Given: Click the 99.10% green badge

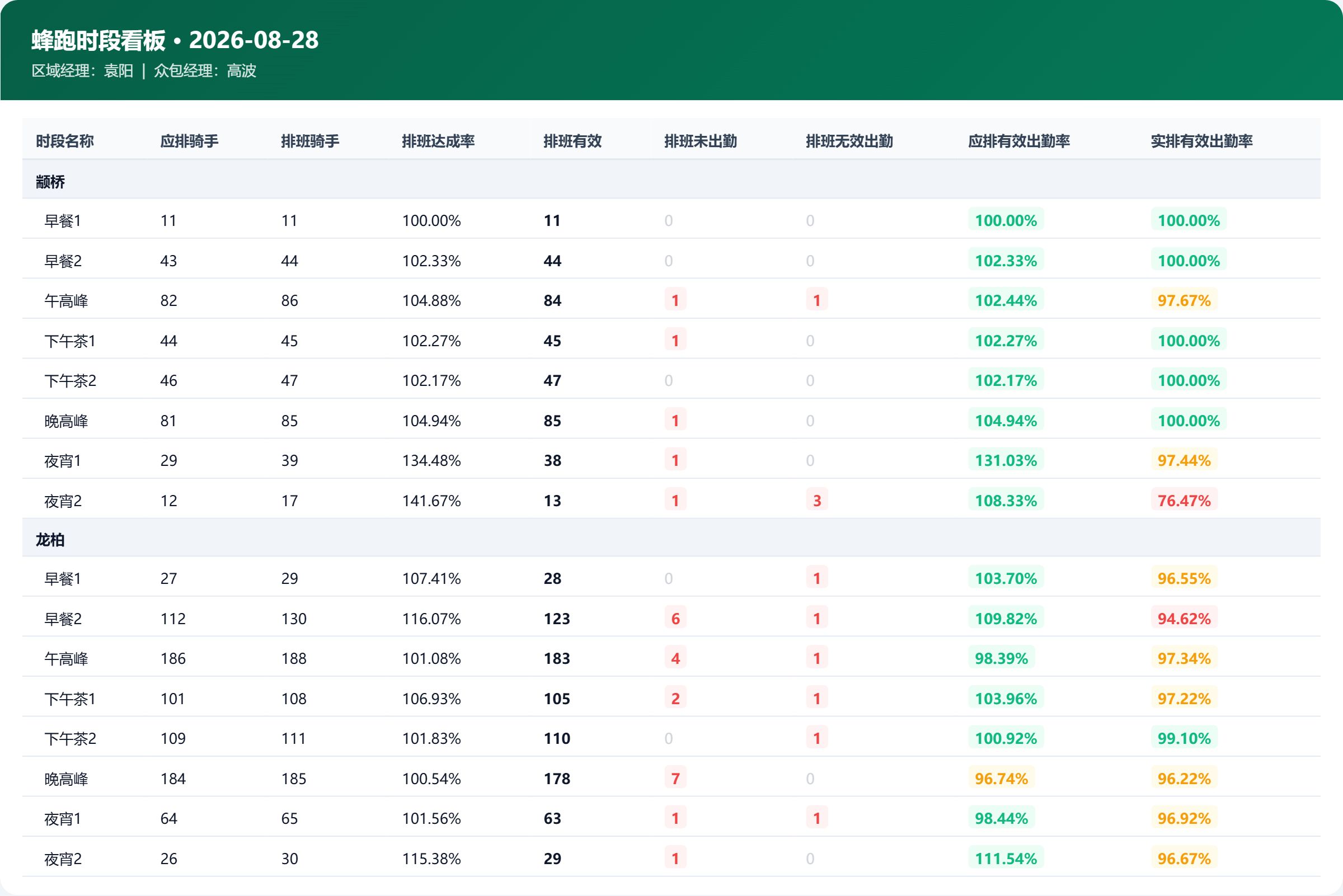Looking at the screenshot, I should tap(1184, 738).
